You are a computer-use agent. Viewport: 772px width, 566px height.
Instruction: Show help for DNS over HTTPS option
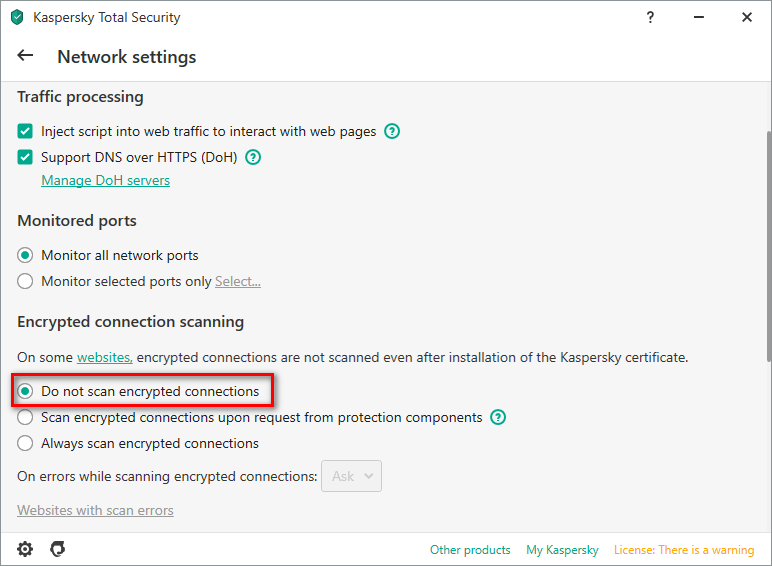coord(253,157)
